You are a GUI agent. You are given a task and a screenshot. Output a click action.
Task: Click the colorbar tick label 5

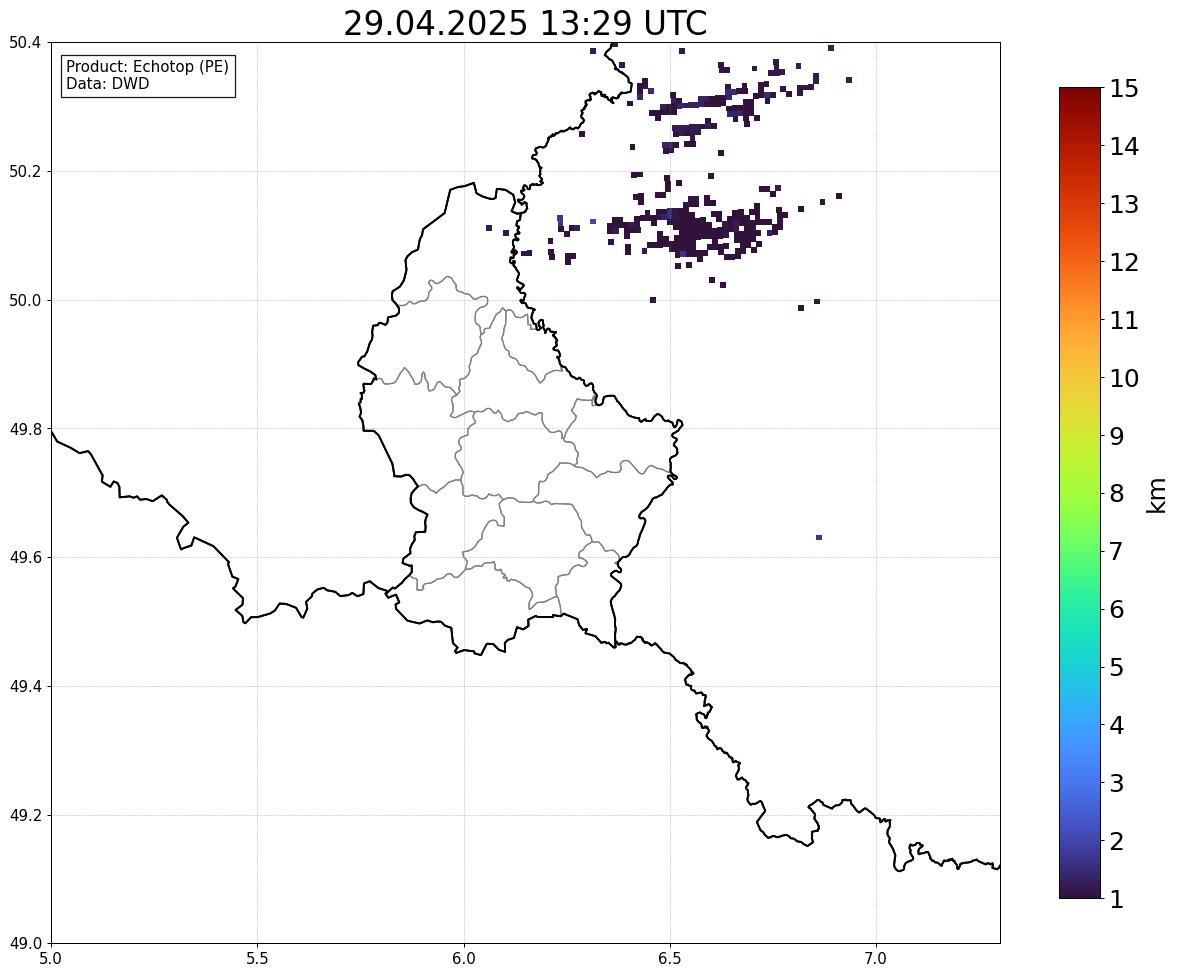(1116, 667)
